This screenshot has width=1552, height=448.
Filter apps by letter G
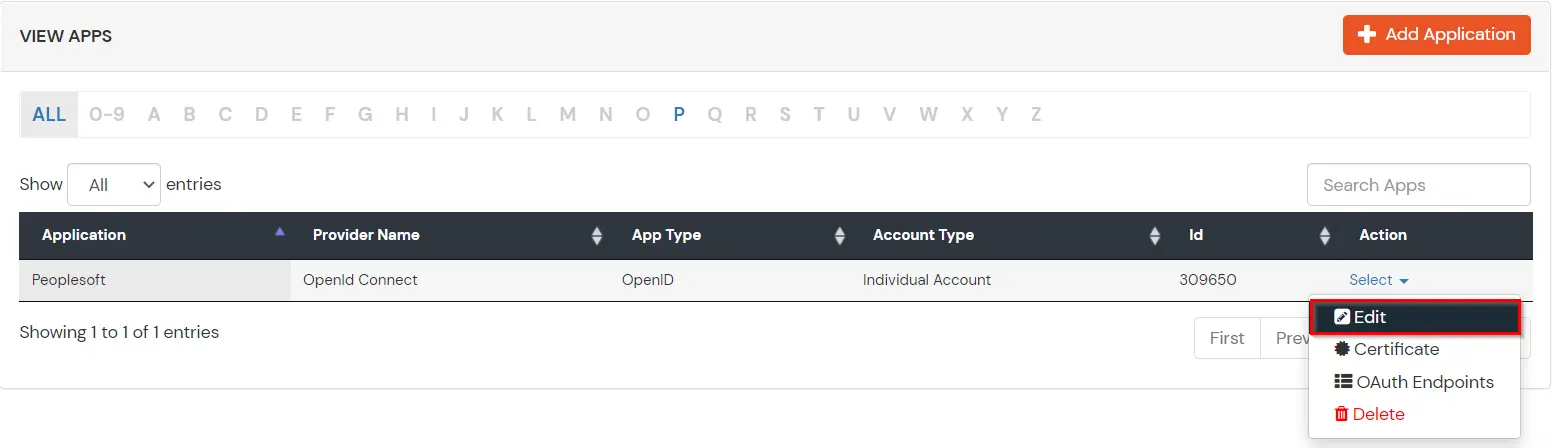pos(365,114)
